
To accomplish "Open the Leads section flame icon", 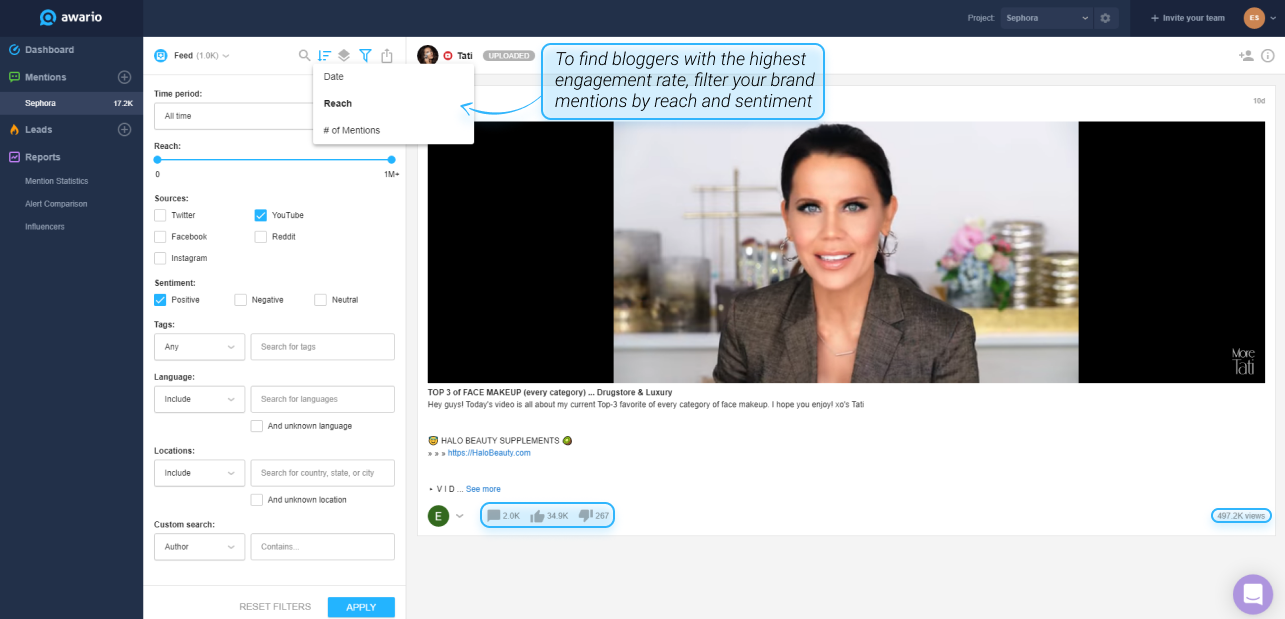I will point(15,129).
